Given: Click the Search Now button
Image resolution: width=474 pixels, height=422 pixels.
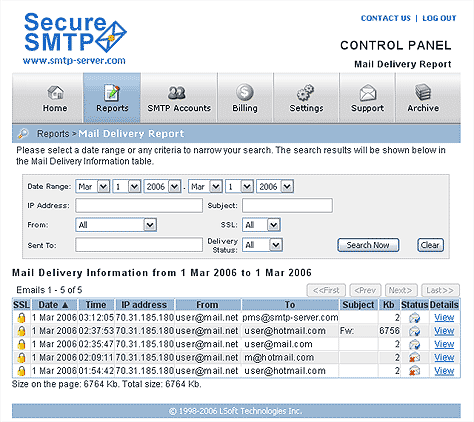Looking at the screenshot, I should [x=368, y=245].
